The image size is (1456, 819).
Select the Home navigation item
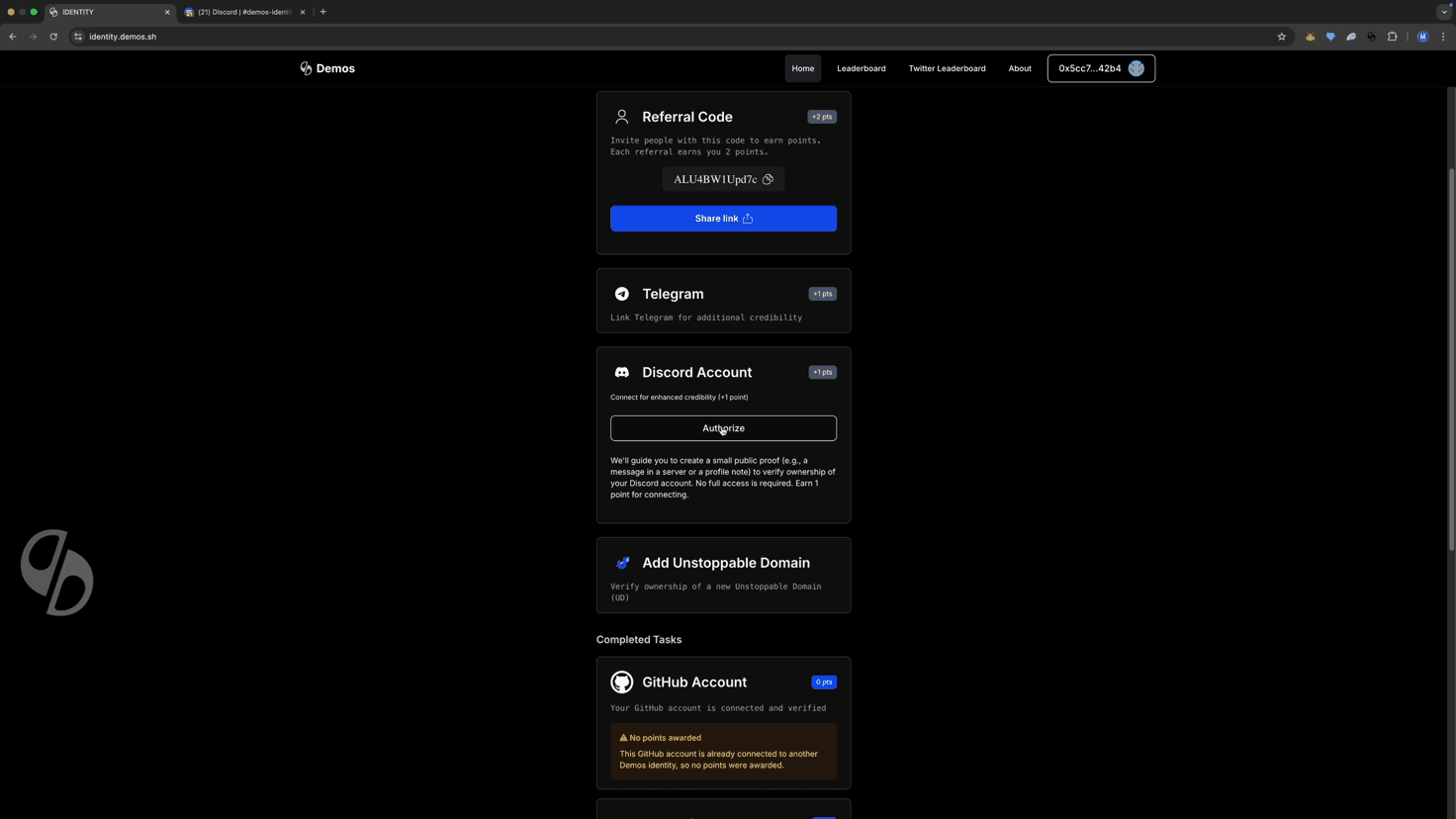click(x=802, y=68)
